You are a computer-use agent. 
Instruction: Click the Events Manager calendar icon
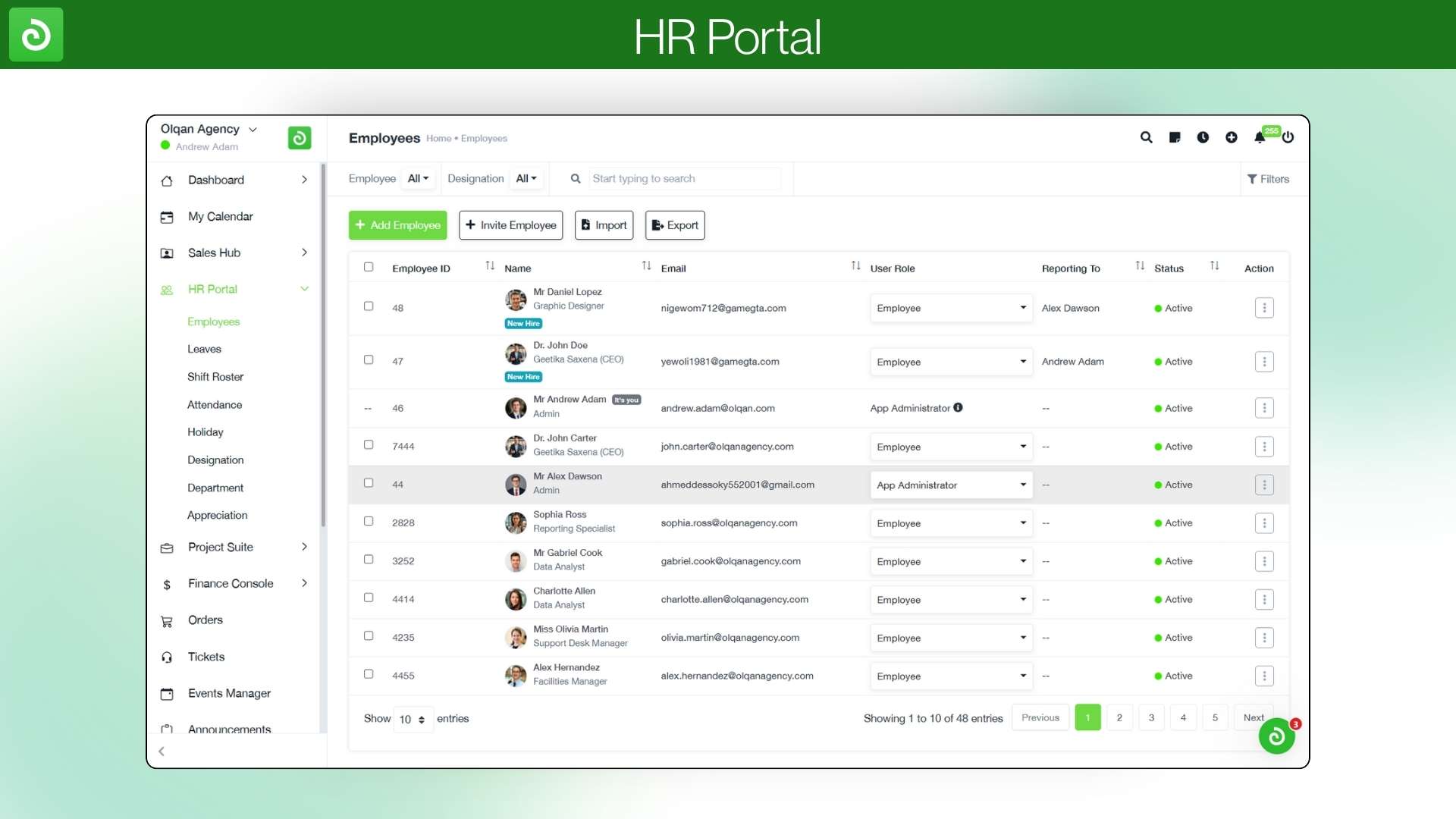pyautogui.click(x=167, y=693)
